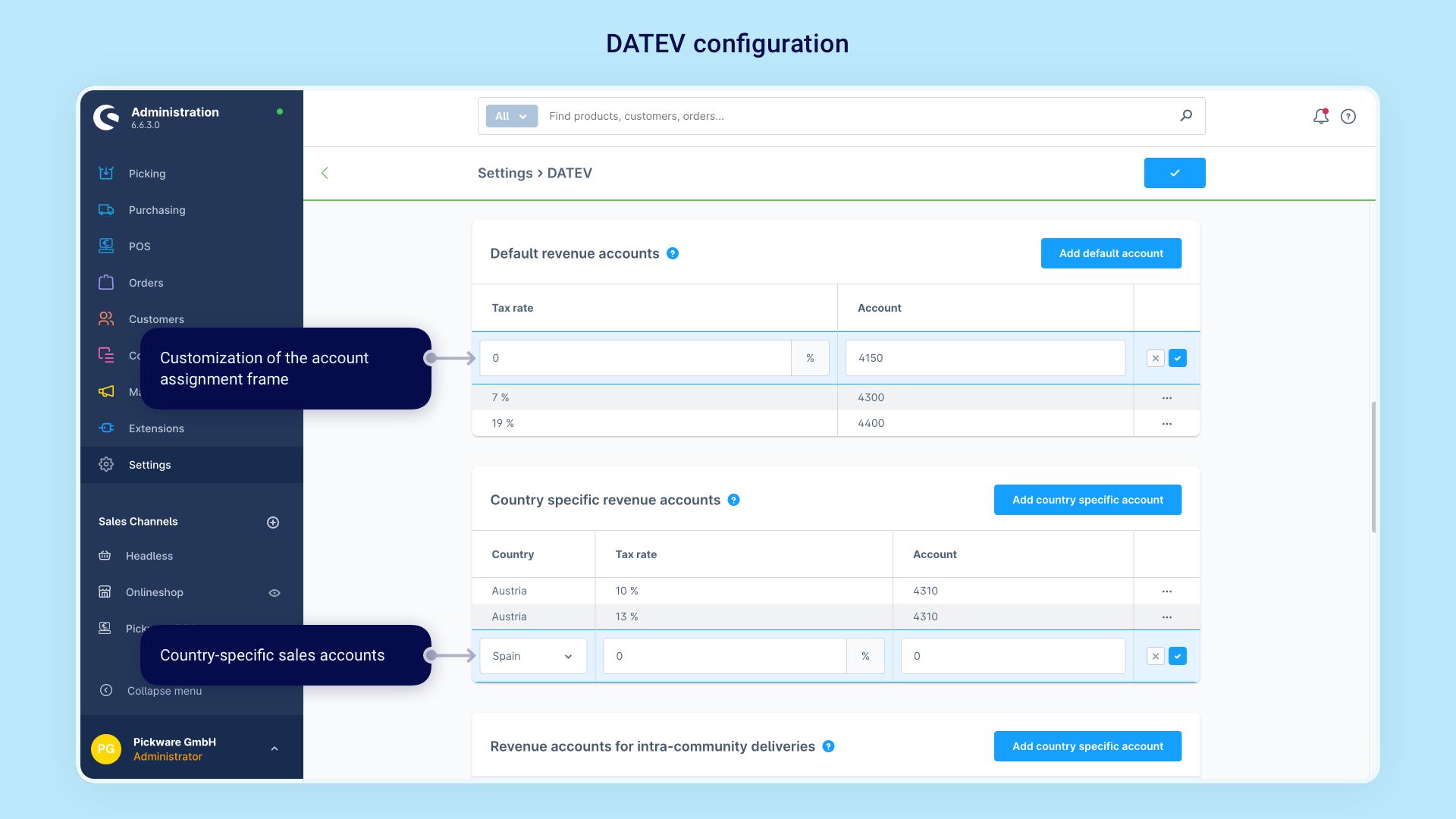The width and height of the screenshot is (1456, 819).
Task: Click the Administrator role label
Action: click(x=168, y=757)
